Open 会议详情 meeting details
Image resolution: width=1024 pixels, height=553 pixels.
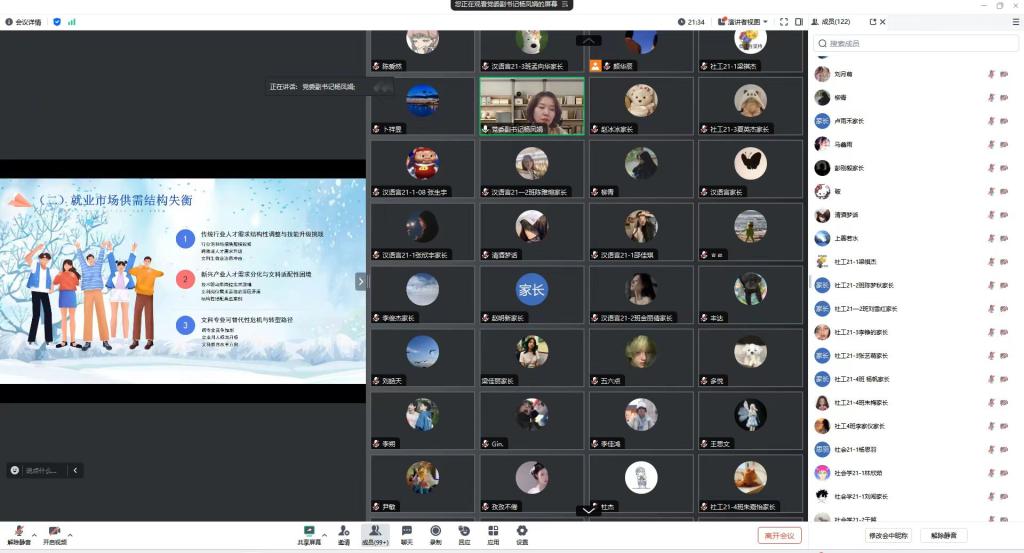(23, 21)
